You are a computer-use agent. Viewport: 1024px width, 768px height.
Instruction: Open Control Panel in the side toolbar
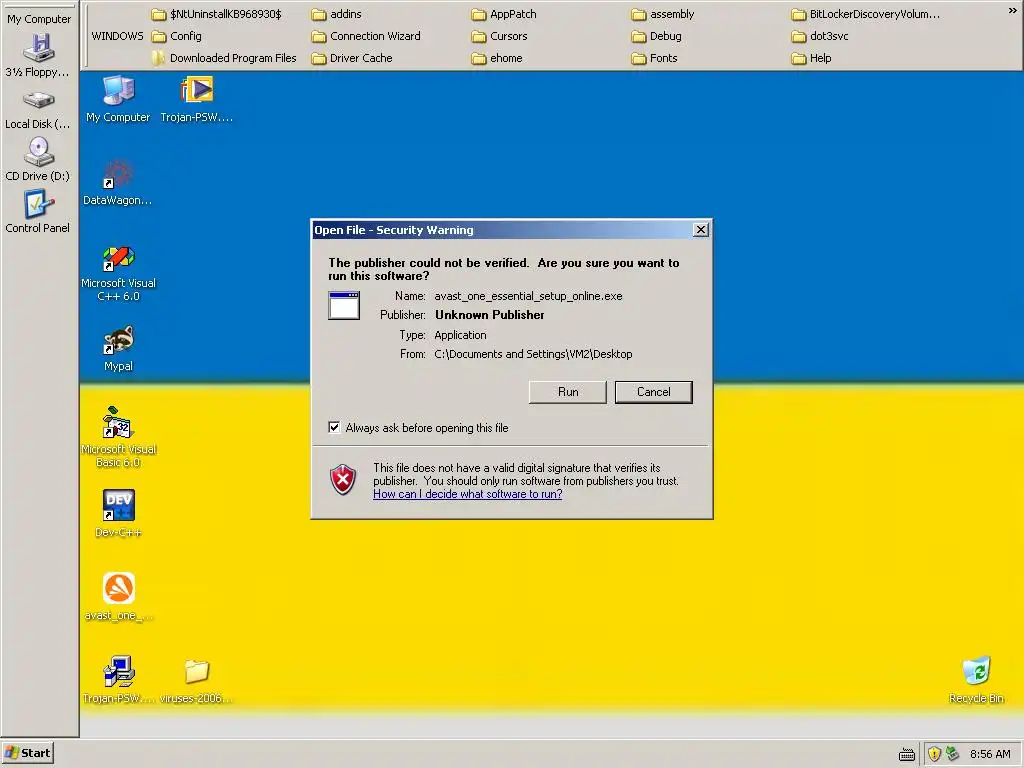coord(39,212)
